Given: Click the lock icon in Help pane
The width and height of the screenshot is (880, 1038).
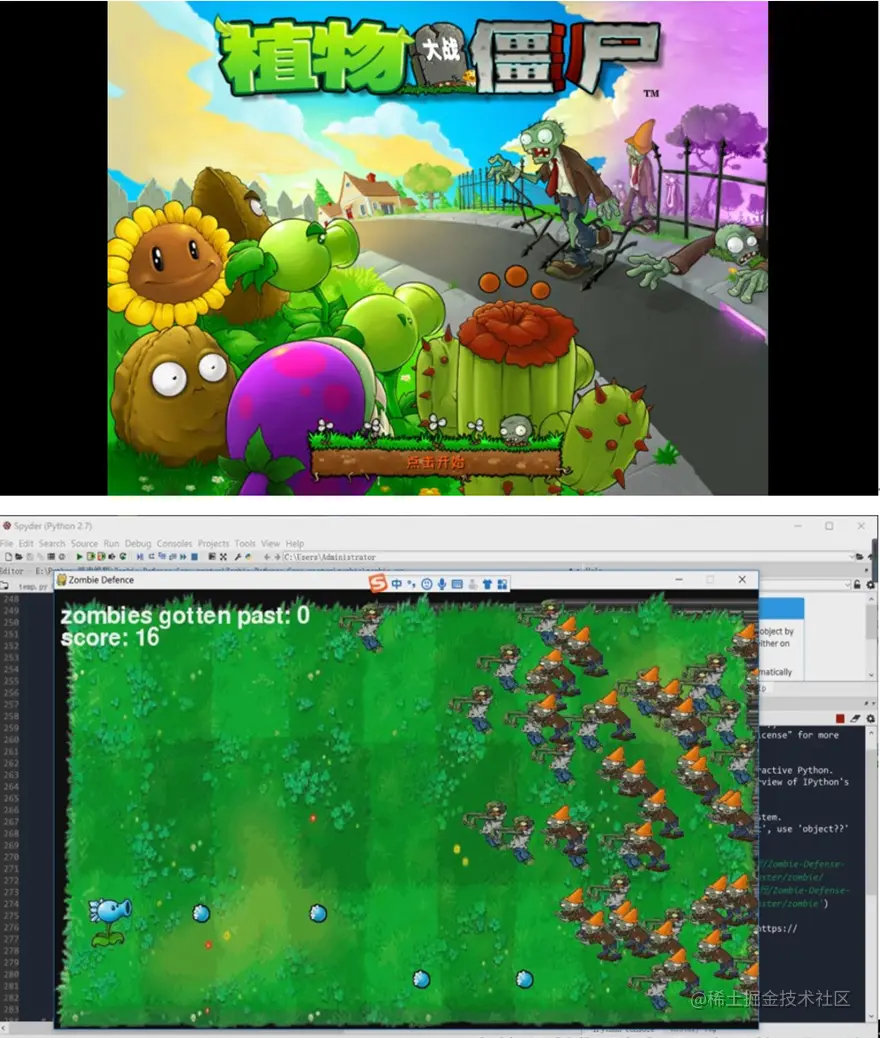Looking at the screenshot, I should 857,585.
